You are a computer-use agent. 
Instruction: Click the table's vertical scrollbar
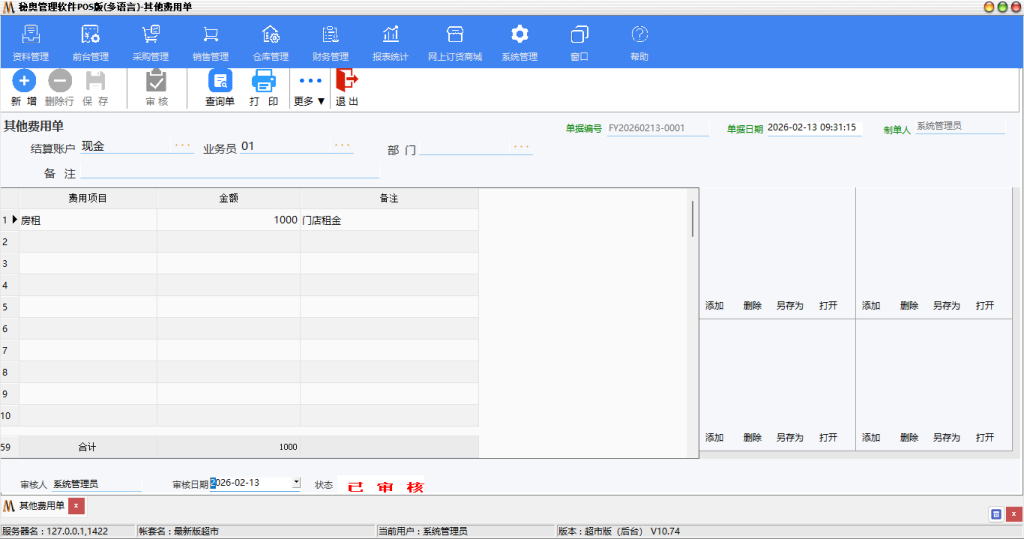(x=692, y=219)
